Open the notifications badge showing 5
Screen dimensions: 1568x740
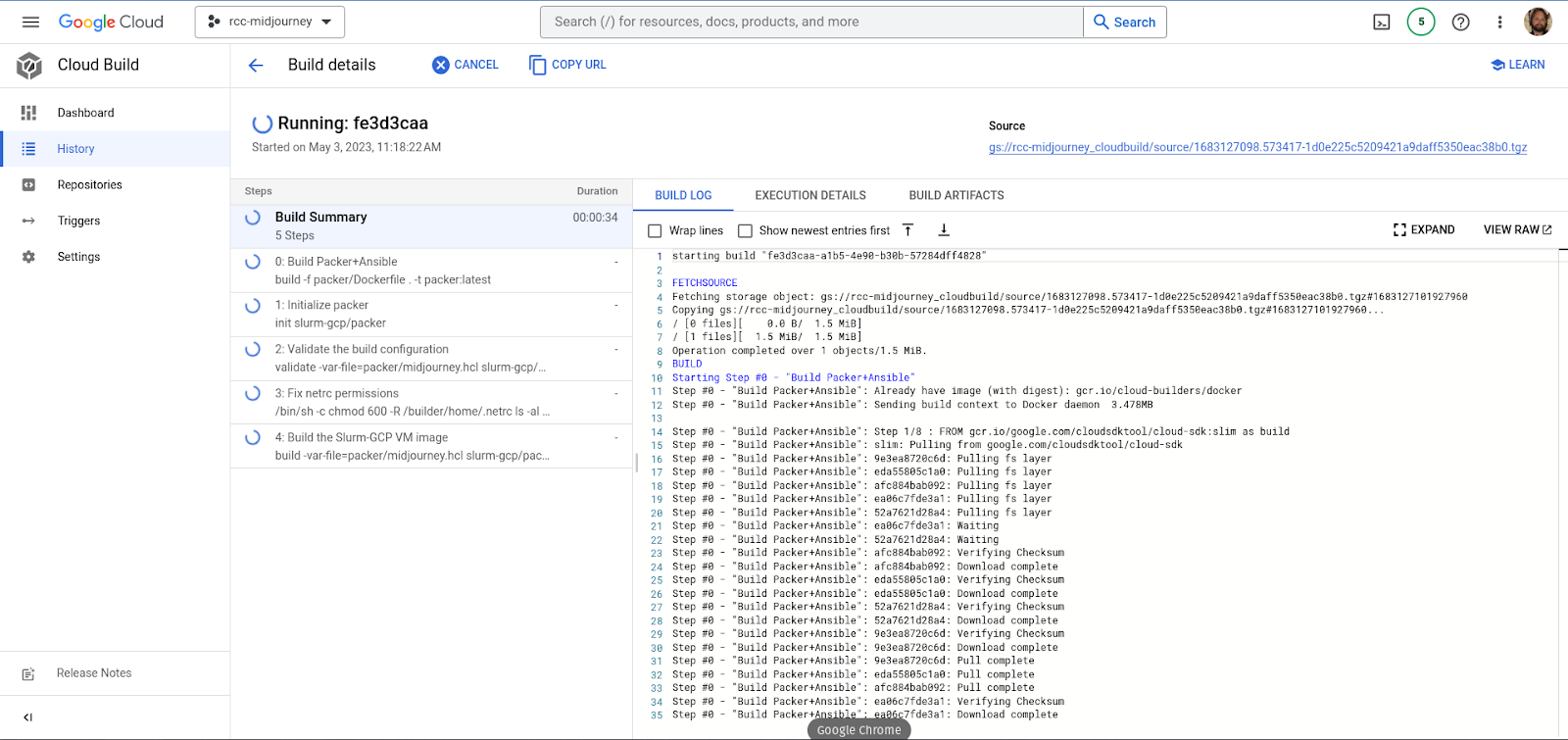(1421, 22)
